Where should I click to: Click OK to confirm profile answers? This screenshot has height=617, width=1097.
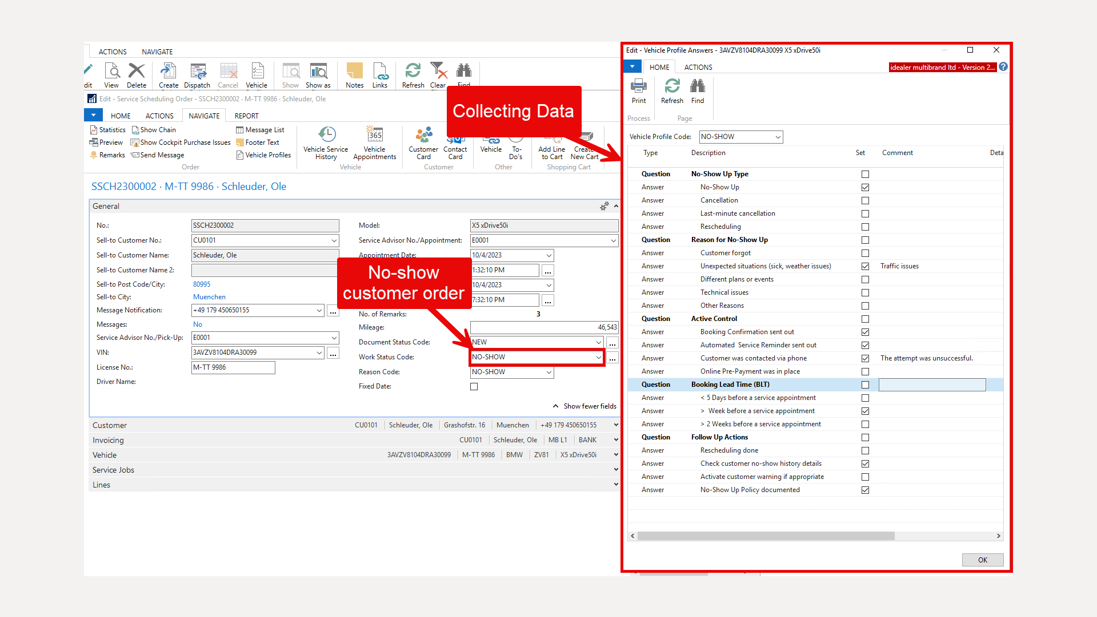(x=981, y=559)
